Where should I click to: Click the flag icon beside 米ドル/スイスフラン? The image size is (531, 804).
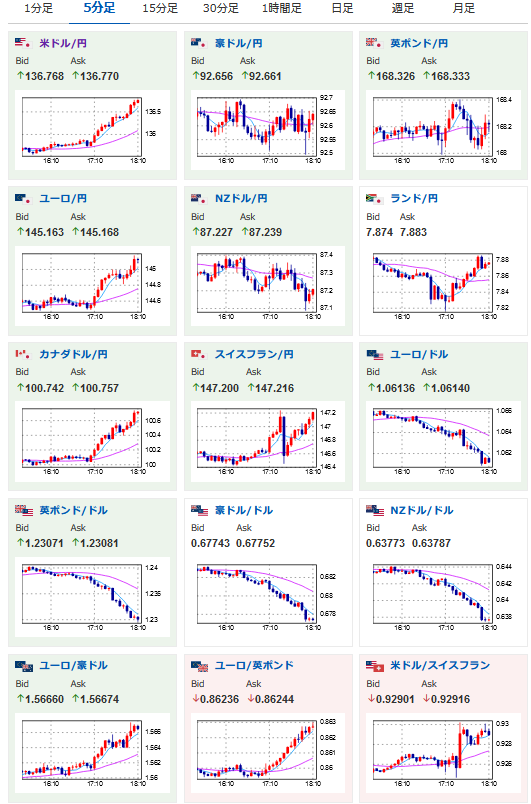click(375, 666)
